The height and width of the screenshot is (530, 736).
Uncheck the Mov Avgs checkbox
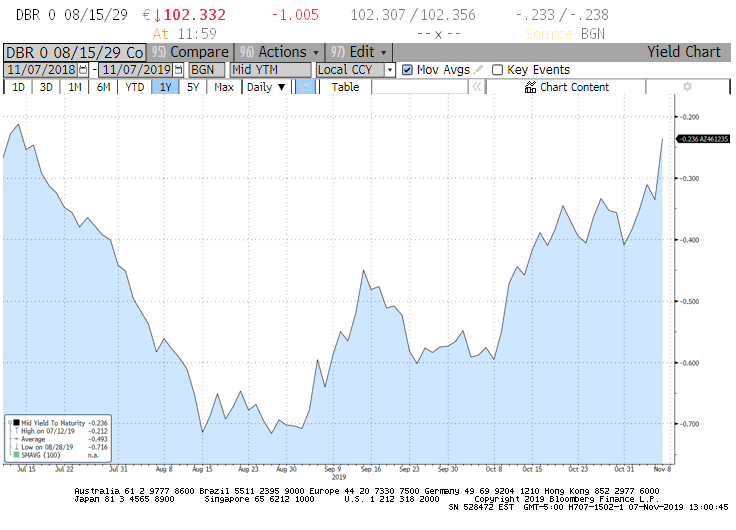pyautogui.click(x=407, y=70)
